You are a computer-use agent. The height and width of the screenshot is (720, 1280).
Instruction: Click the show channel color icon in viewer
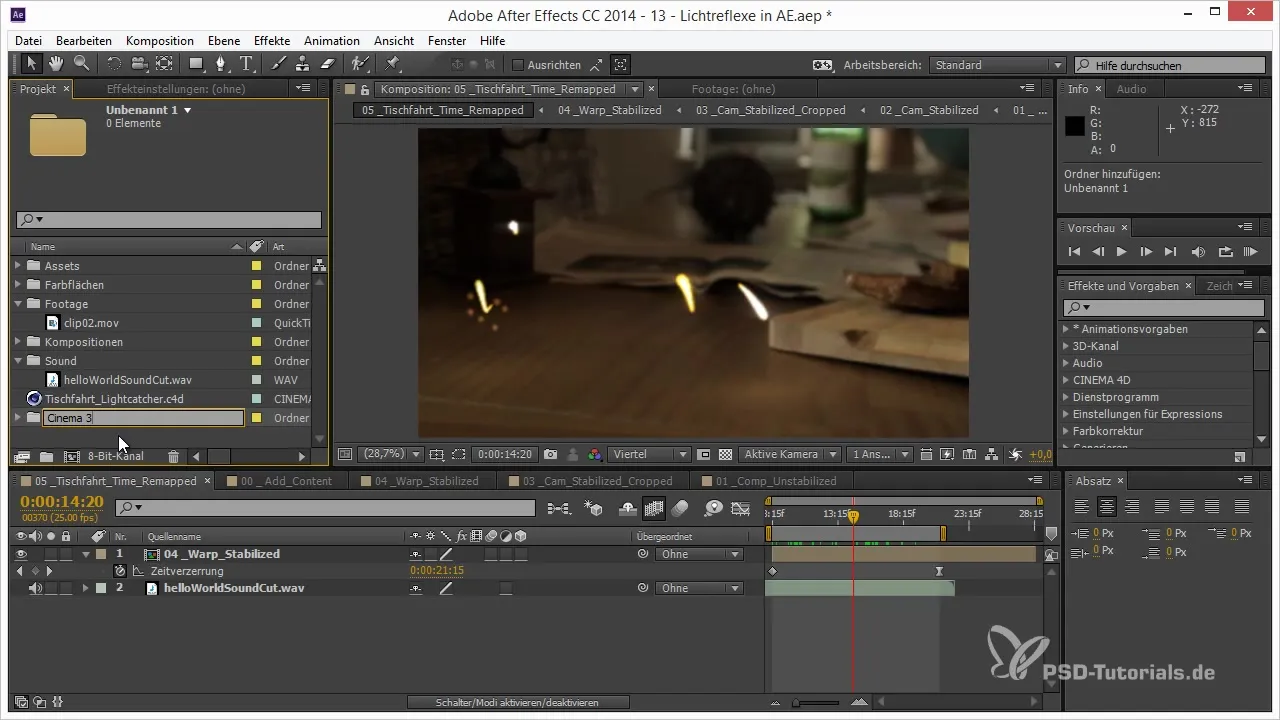click(595, 454)
